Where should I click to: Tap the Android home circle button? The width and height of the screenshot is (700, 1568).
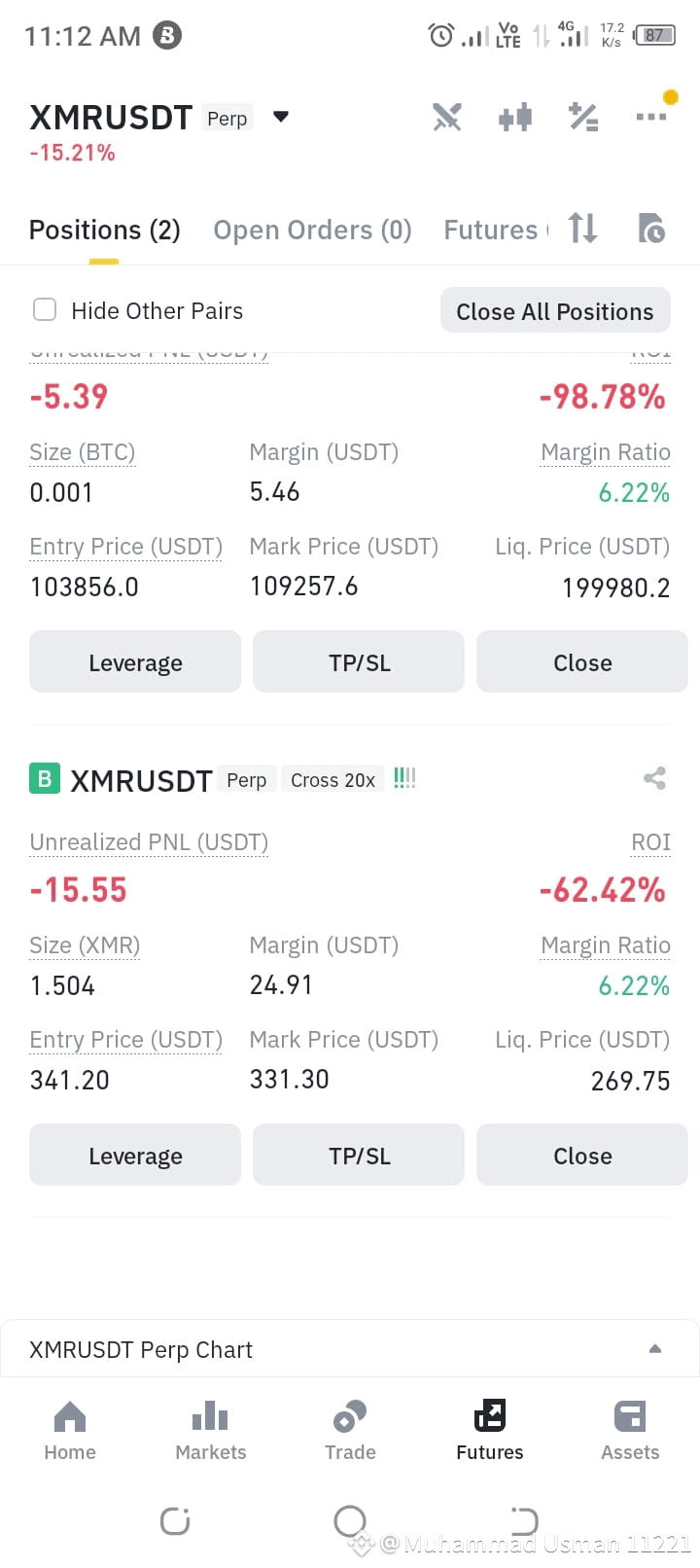[350, 1520]
